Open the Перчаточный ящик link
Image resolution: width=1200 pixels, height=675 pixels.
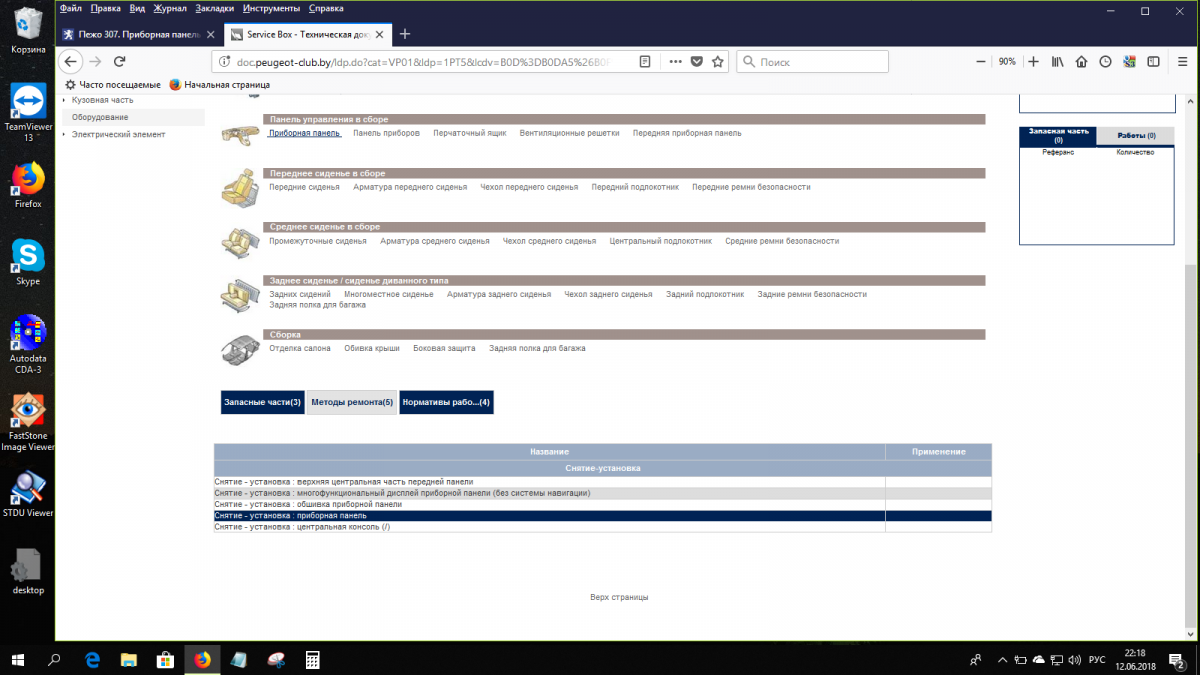[469, 133]
